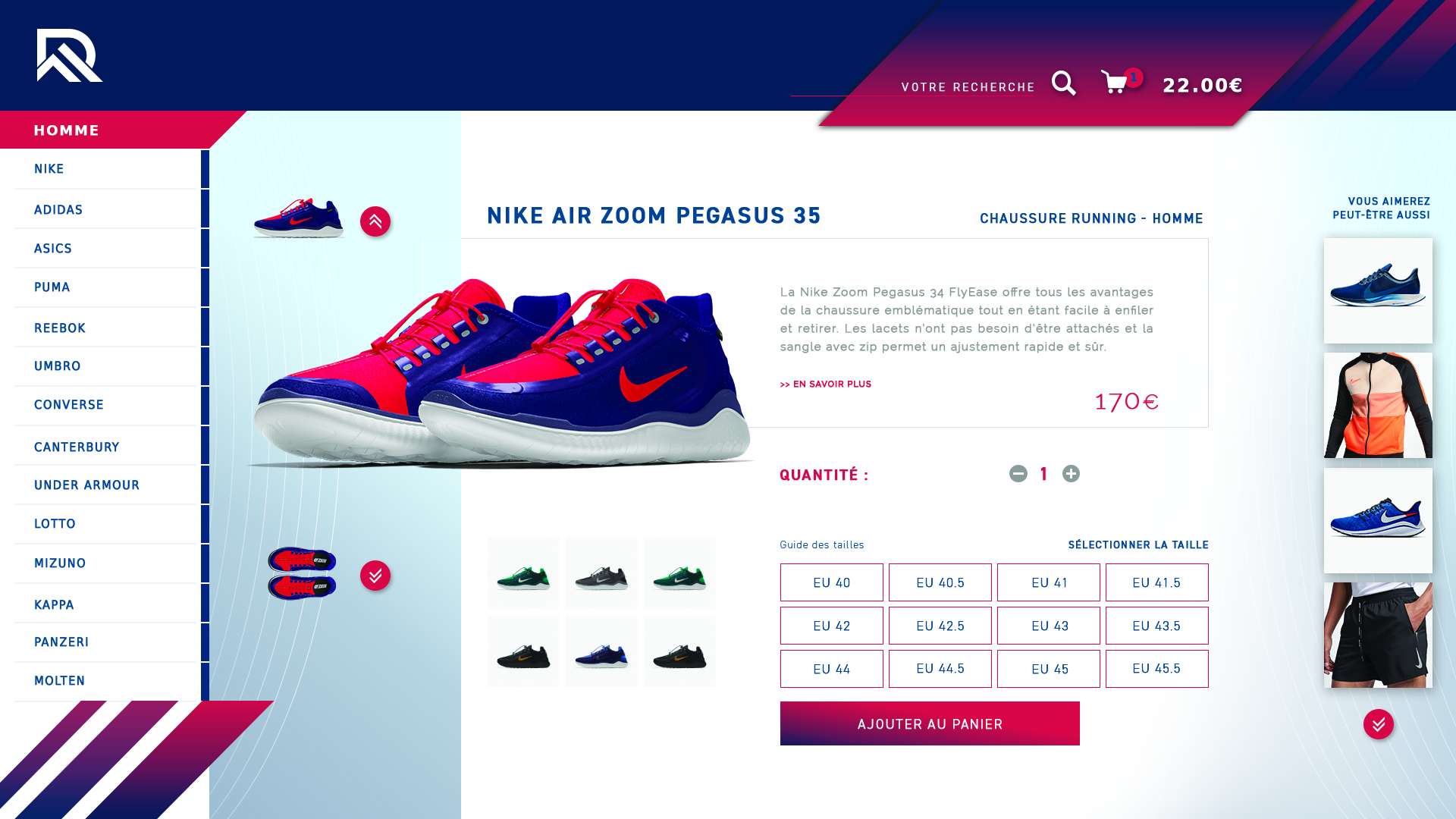Screen dimensions: 1456x819
Task: Choose size EU 45.5
Action: (1157, 669)
